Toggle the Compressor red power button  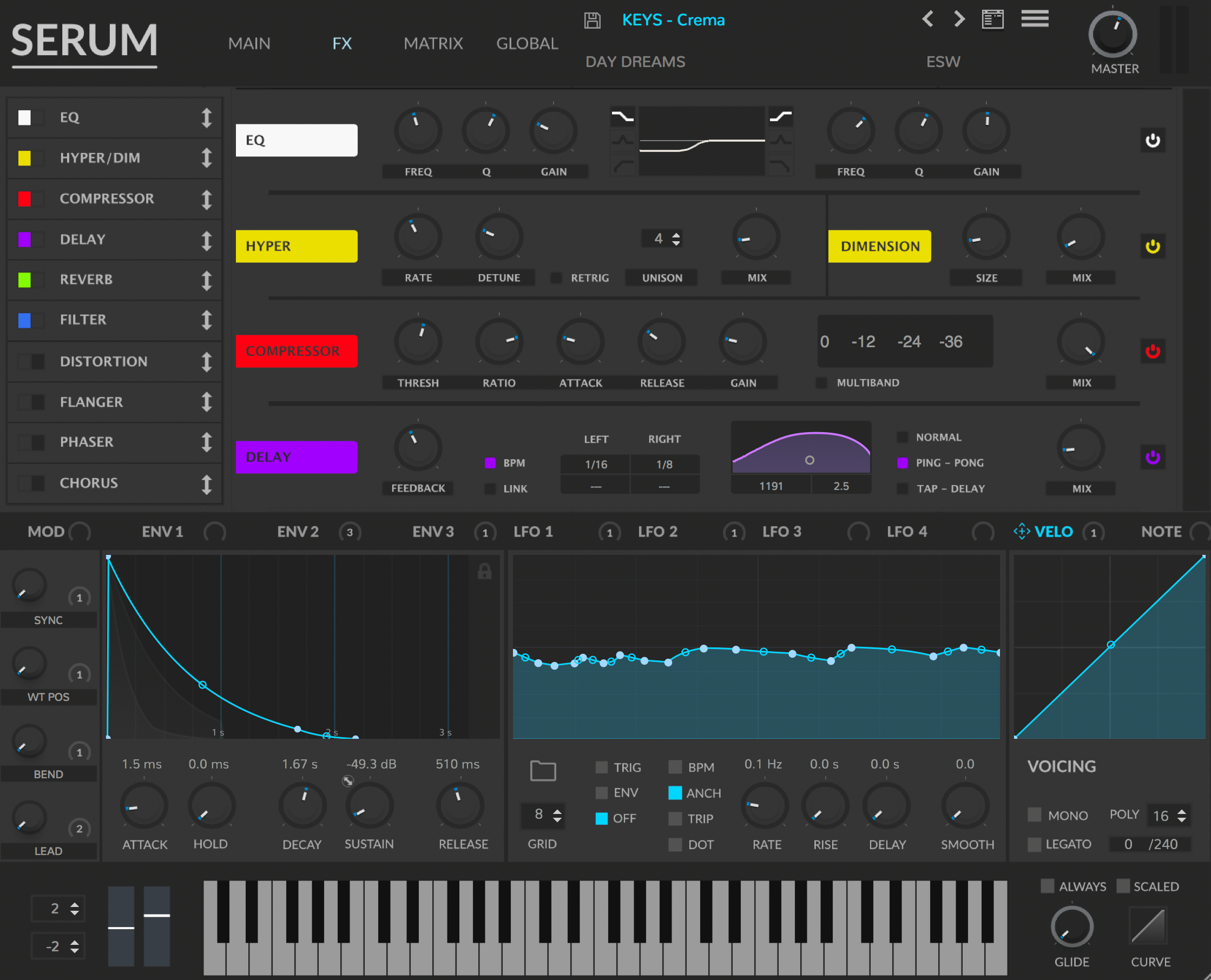tap(1152, 351)
